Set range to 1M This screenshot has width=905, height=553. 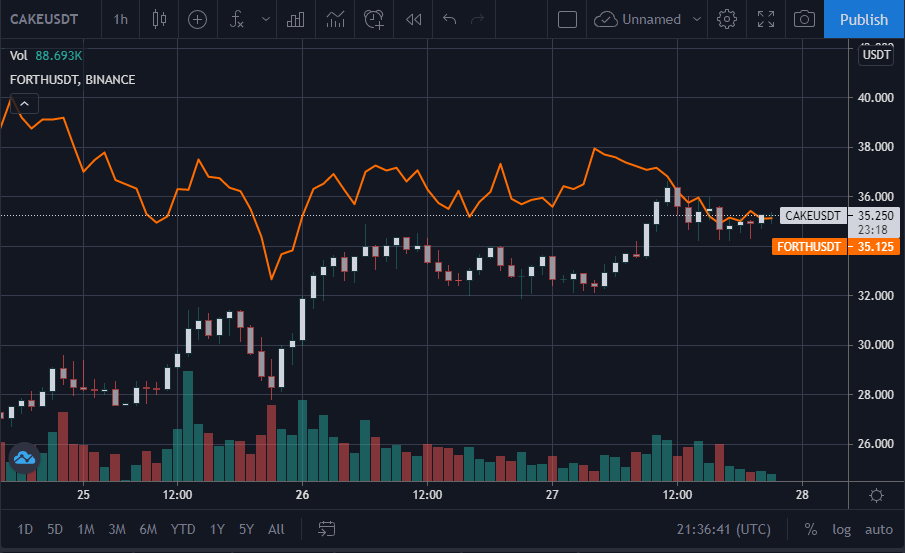(x=86, y=529)
